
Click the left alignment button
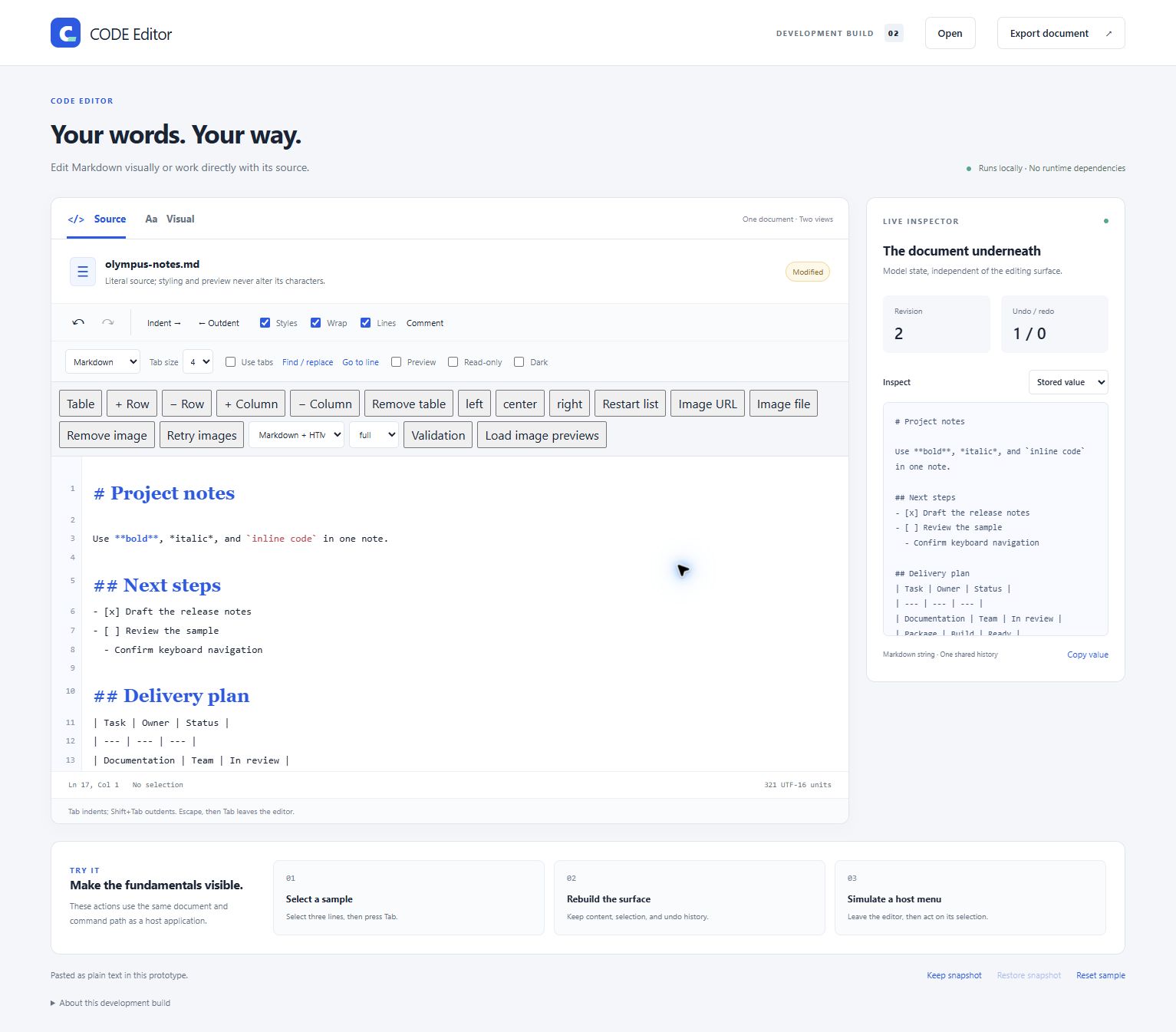click(475, 404)
